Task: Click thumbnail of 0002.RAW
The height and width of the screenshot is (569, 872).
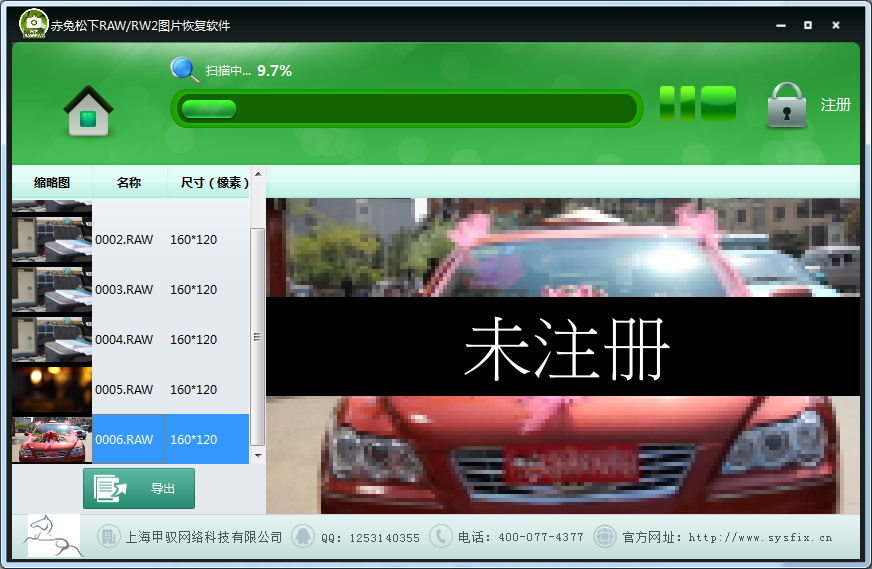Action: (x=52, y=239)
